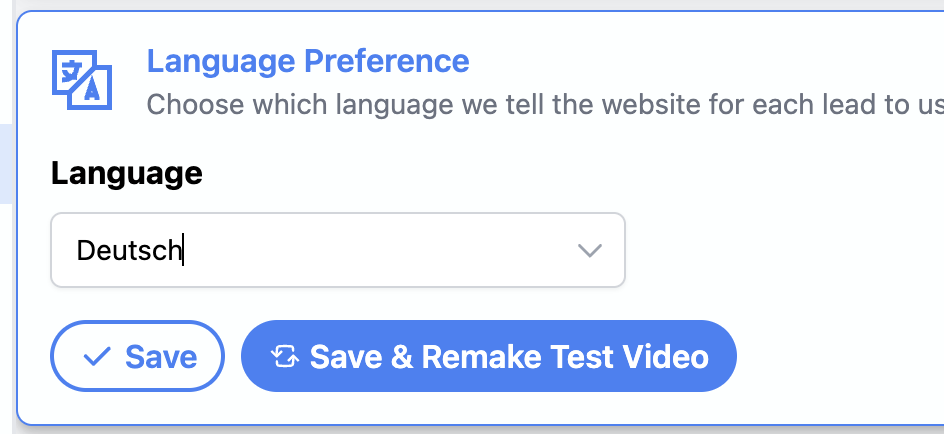The image size is (944, 434).
Task: Click the 'Preference' word in blue title
Action: [x=386, y=61]
